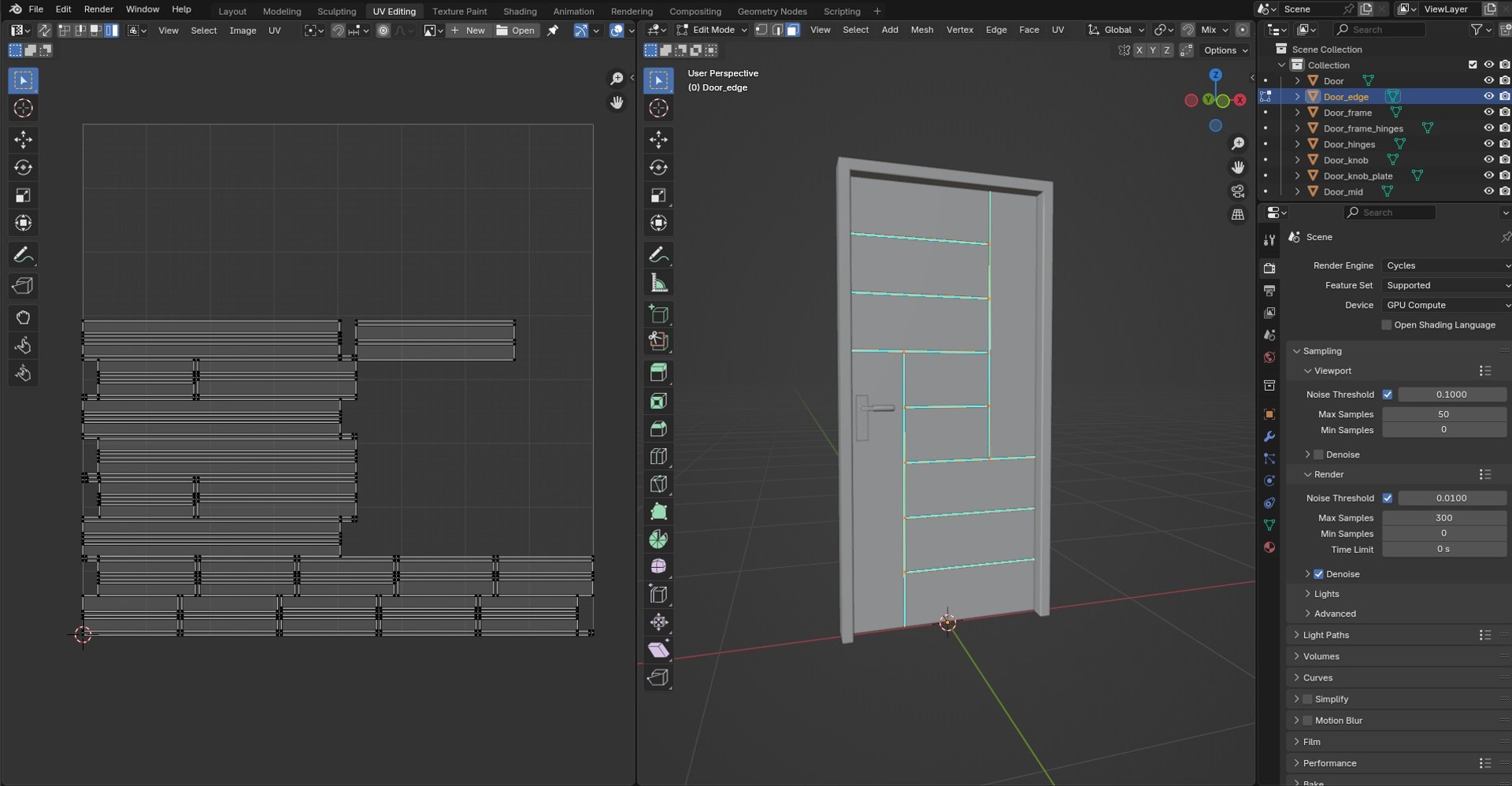The width and height of the screenshot is (1512, 786).
Task: Switch to the Texture Paint workspace tab
Action: coord(459,11)
